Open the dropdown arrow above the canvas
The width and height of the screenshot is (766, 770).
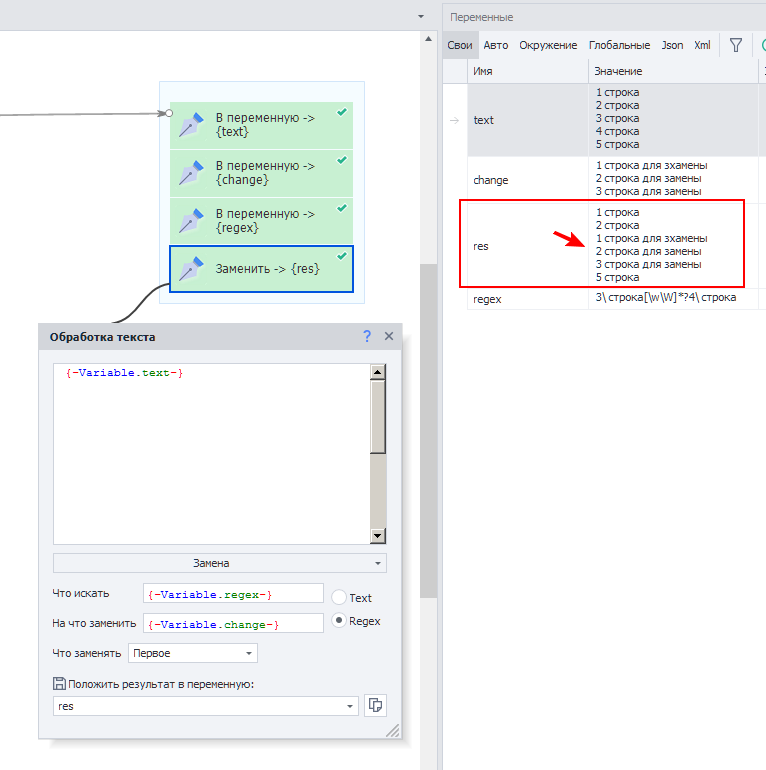point(421,17)
